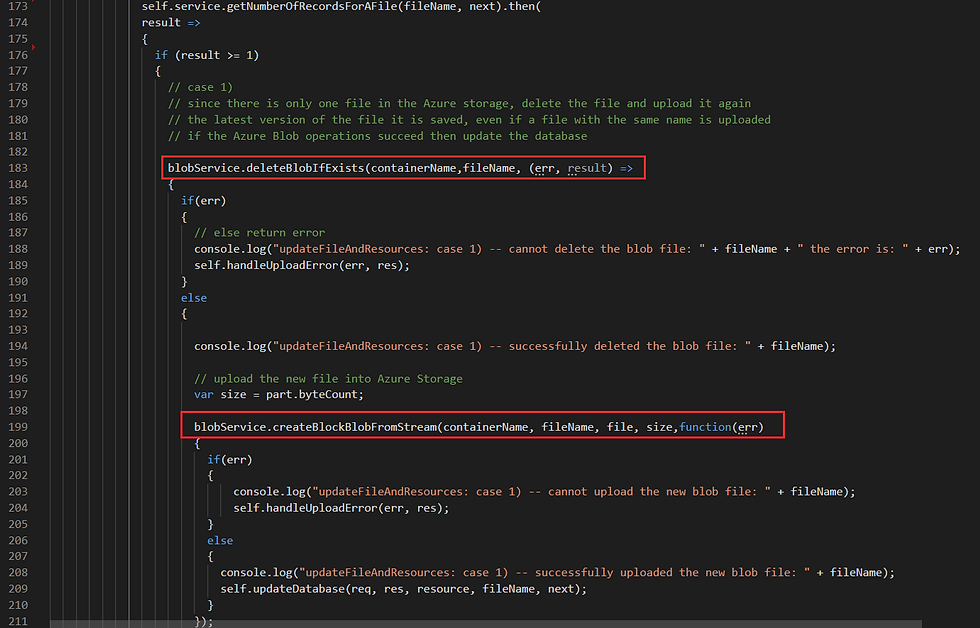The height and width of the screenshot is (628, 980).
Task: Select line number 208 in the gutter
Action: click(x=18, y=572)
